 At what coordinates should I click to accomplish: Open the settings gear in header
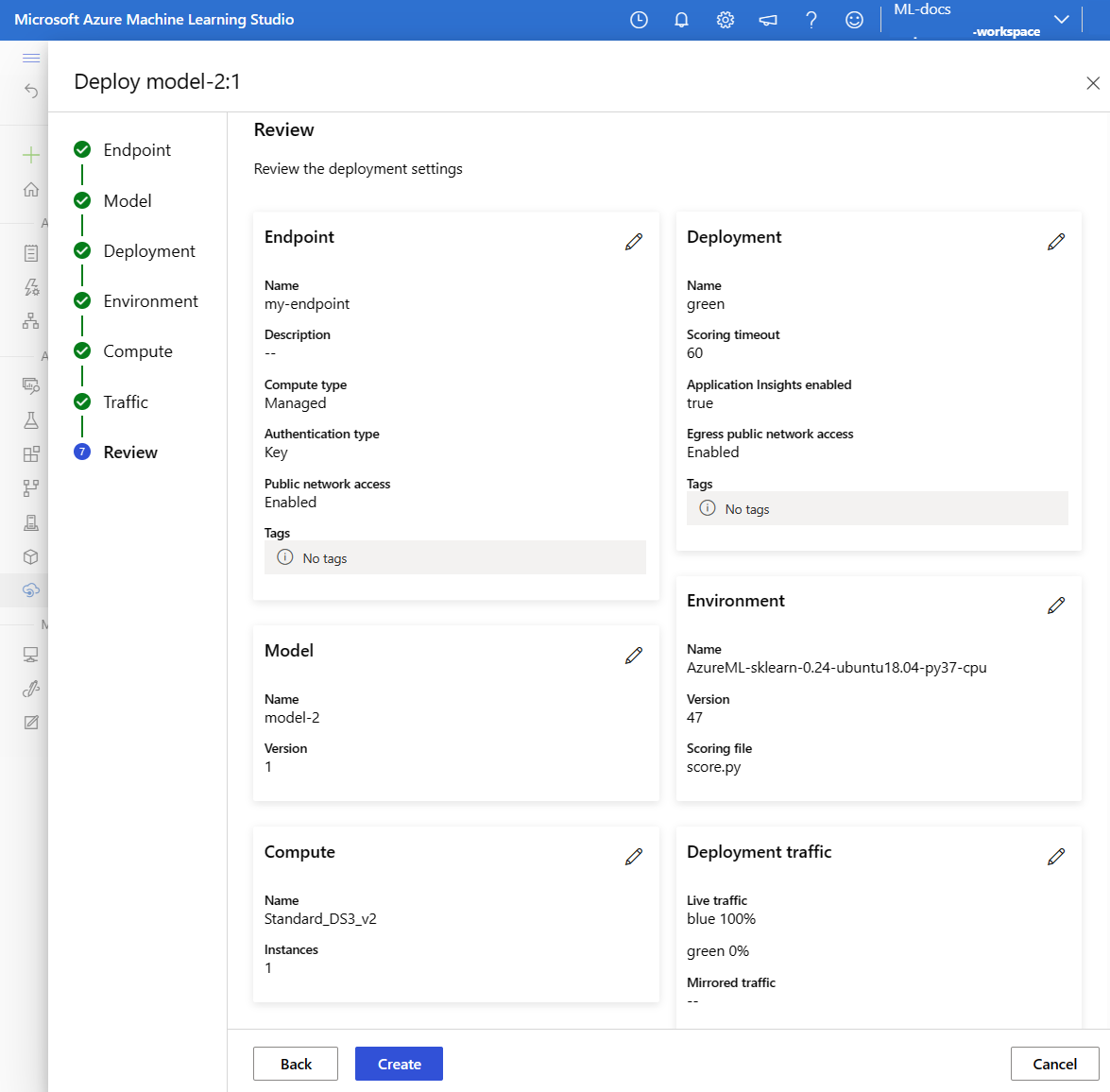(x=725, y=20)
